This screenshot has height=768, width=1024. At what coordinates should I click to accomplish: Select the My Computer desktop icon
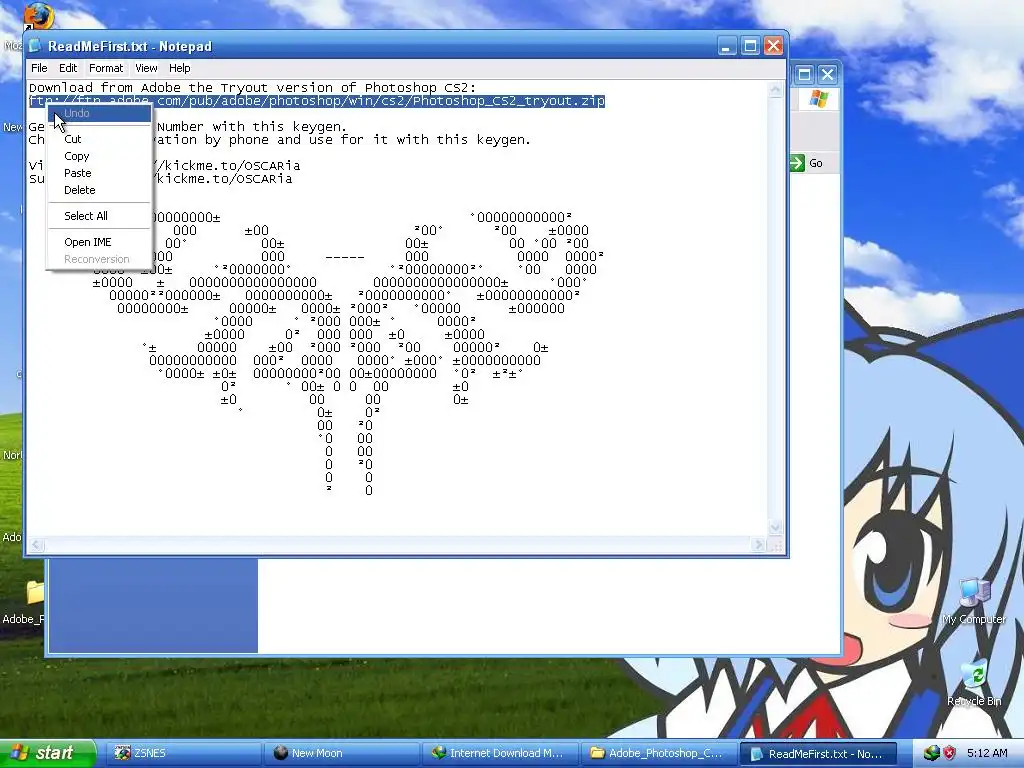tap(974, 601)
